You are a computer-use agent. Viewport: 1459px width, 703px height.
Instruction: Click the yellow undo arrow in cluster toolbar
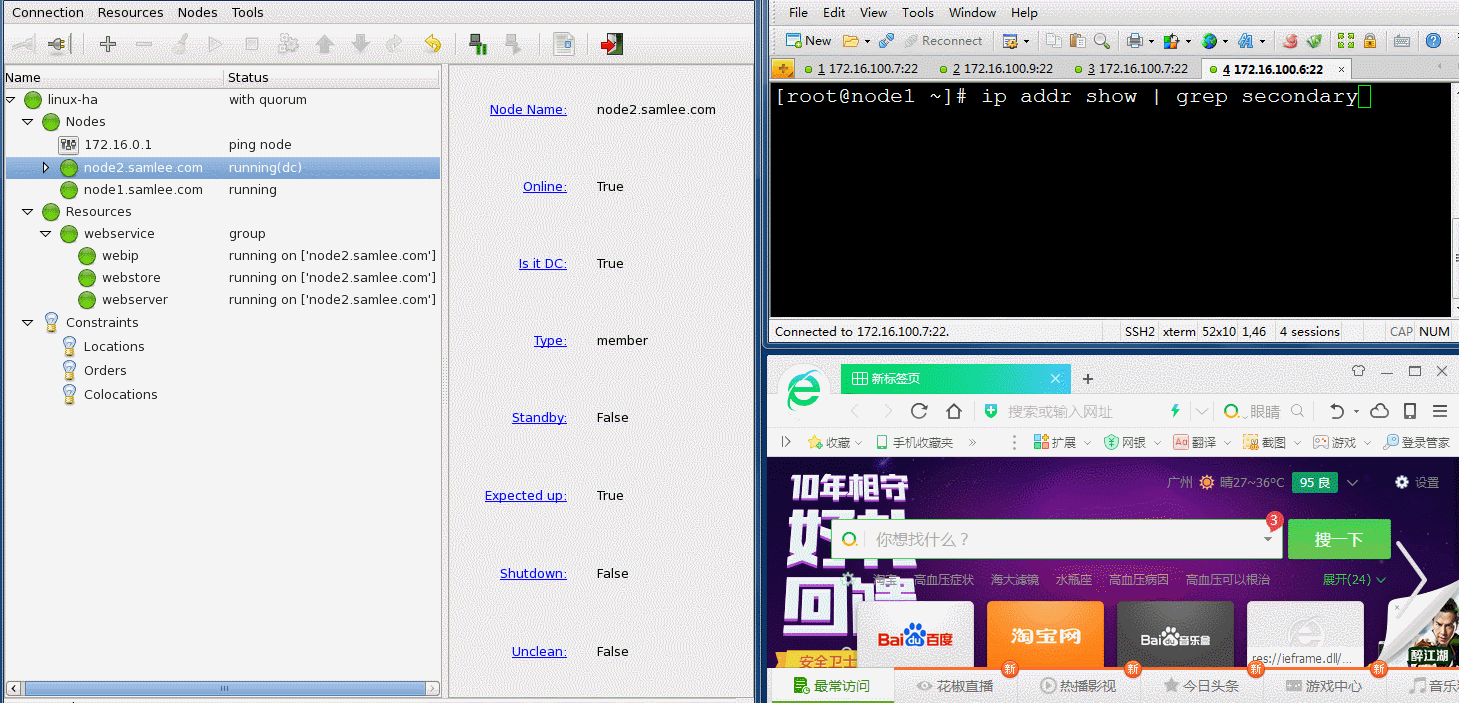click(432, 44)
